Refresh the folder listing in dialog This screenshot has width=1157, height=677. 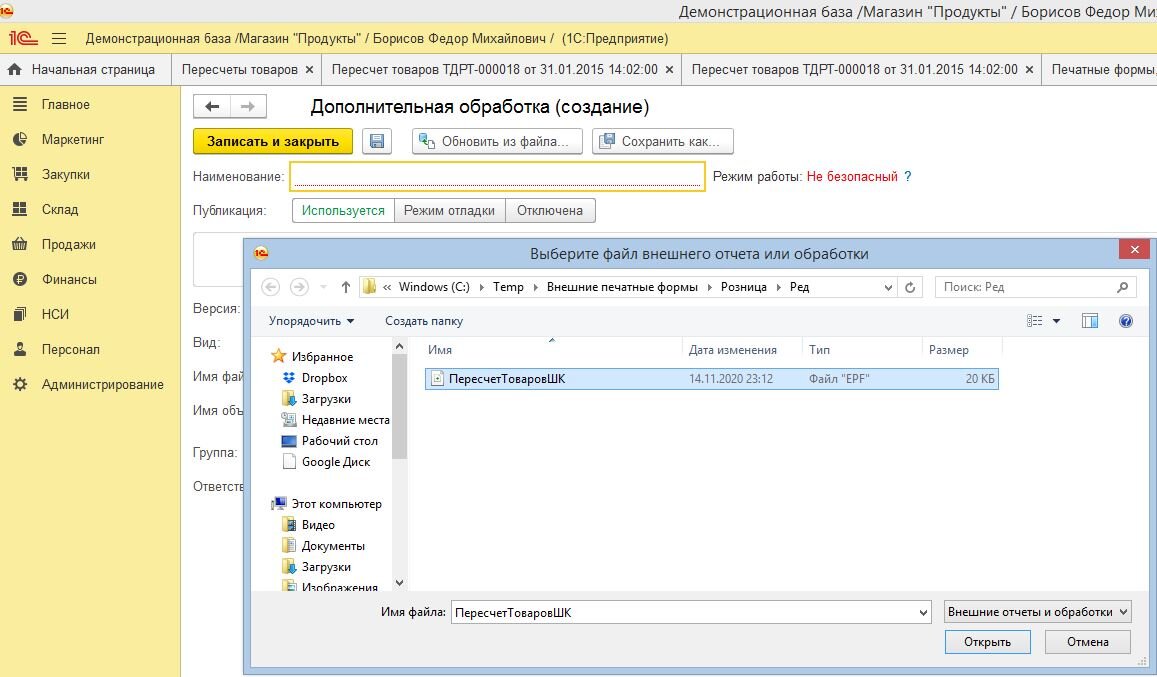pos(910,287)
